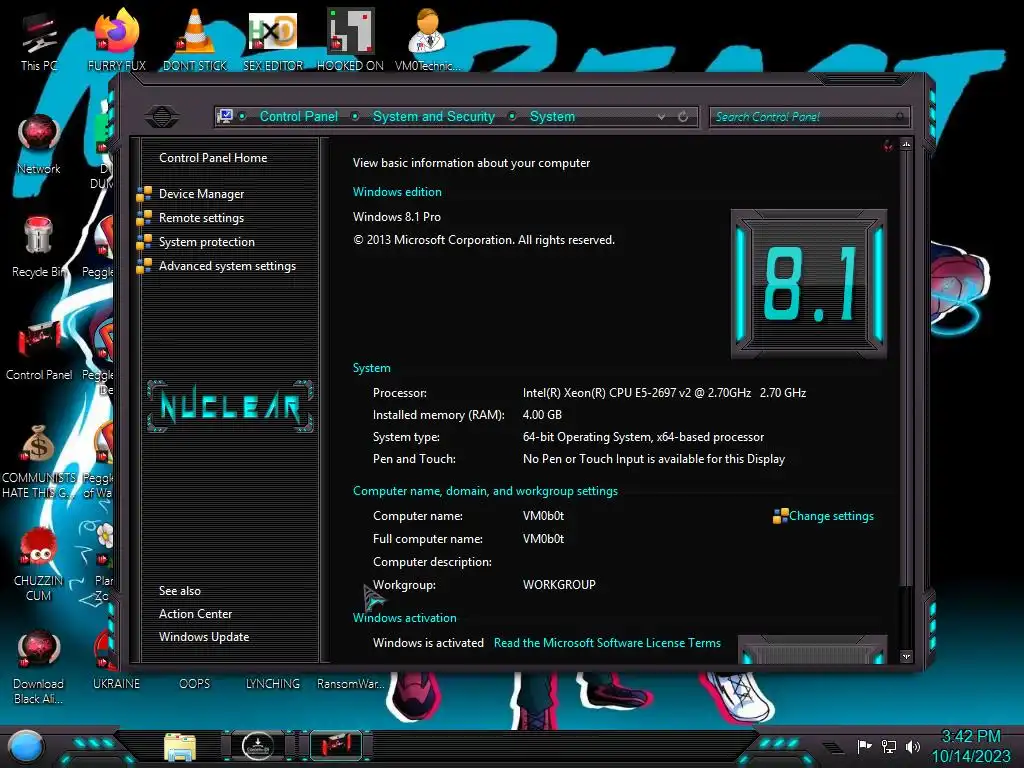Expand the separator dropdown before System and Security
This screenshot has width=1024, height=768.
point(355,116)
